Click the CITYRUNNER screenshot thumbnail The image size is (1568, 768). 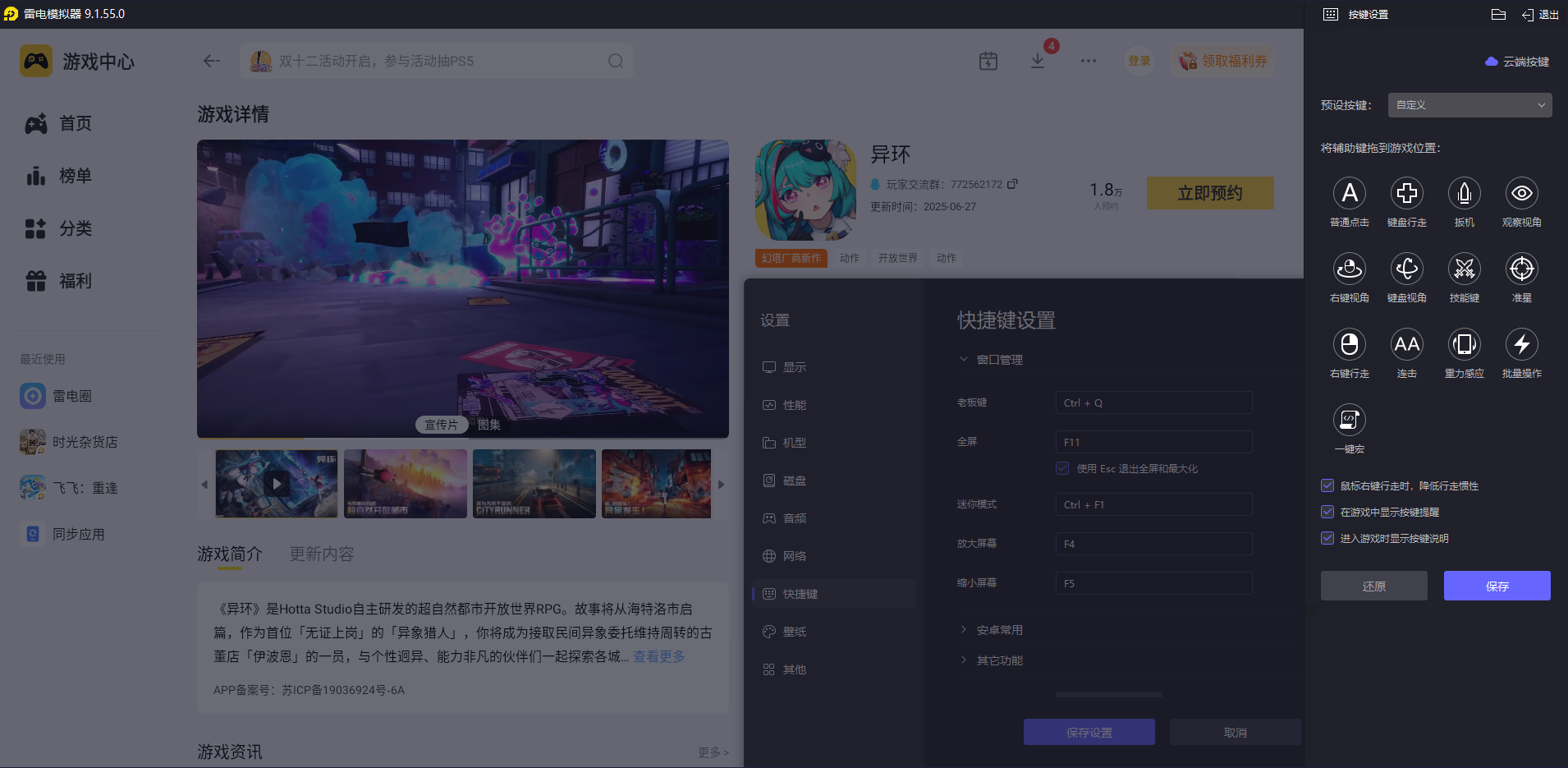point(534,484)
